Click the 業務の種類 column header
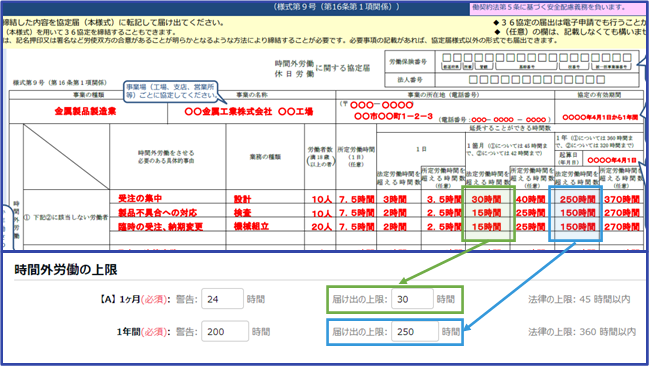This screenshot has height=366, width=649. (x=265, y=157)
